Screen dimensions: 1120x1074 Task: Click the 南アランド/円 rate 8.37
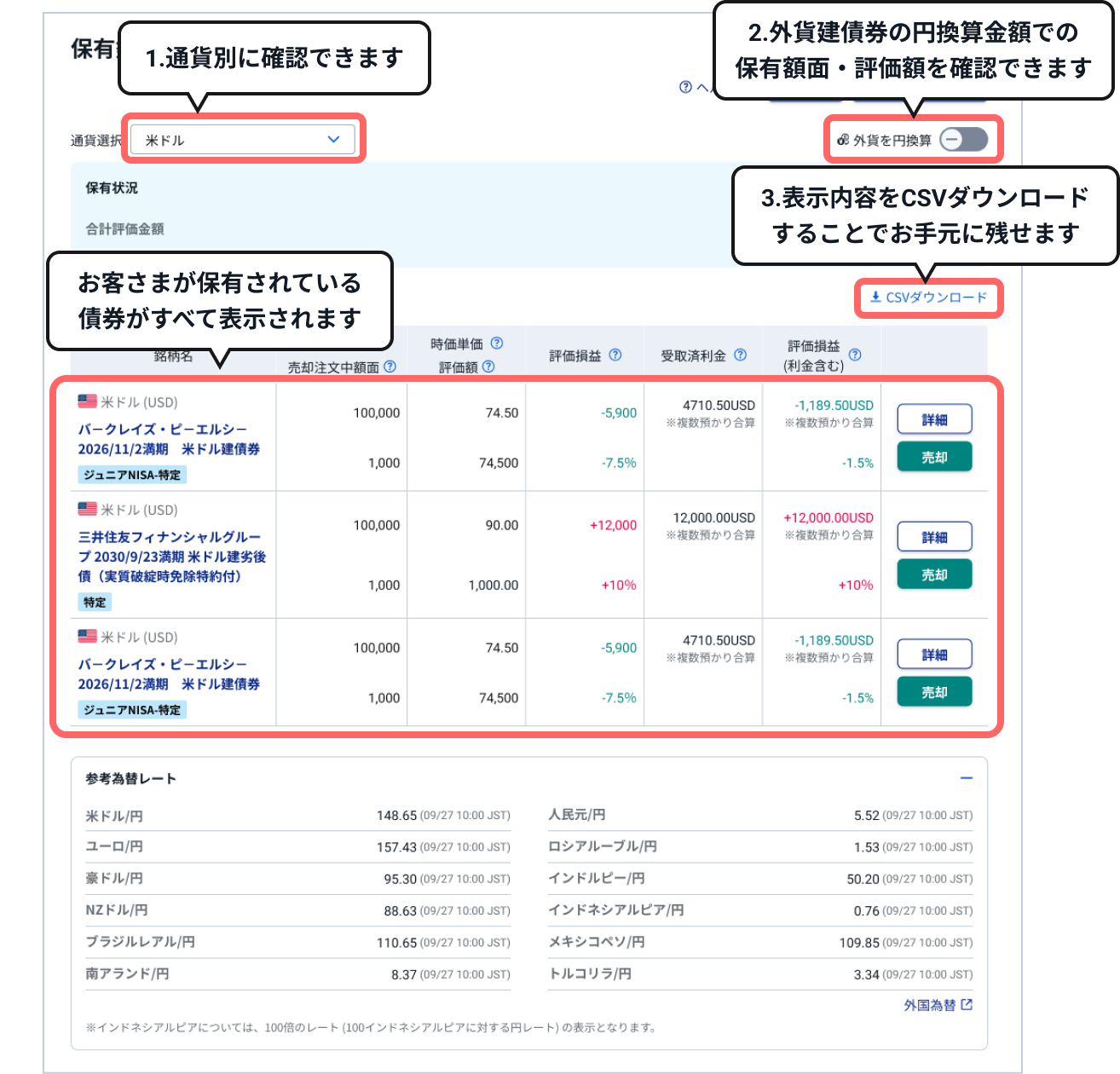404,974
